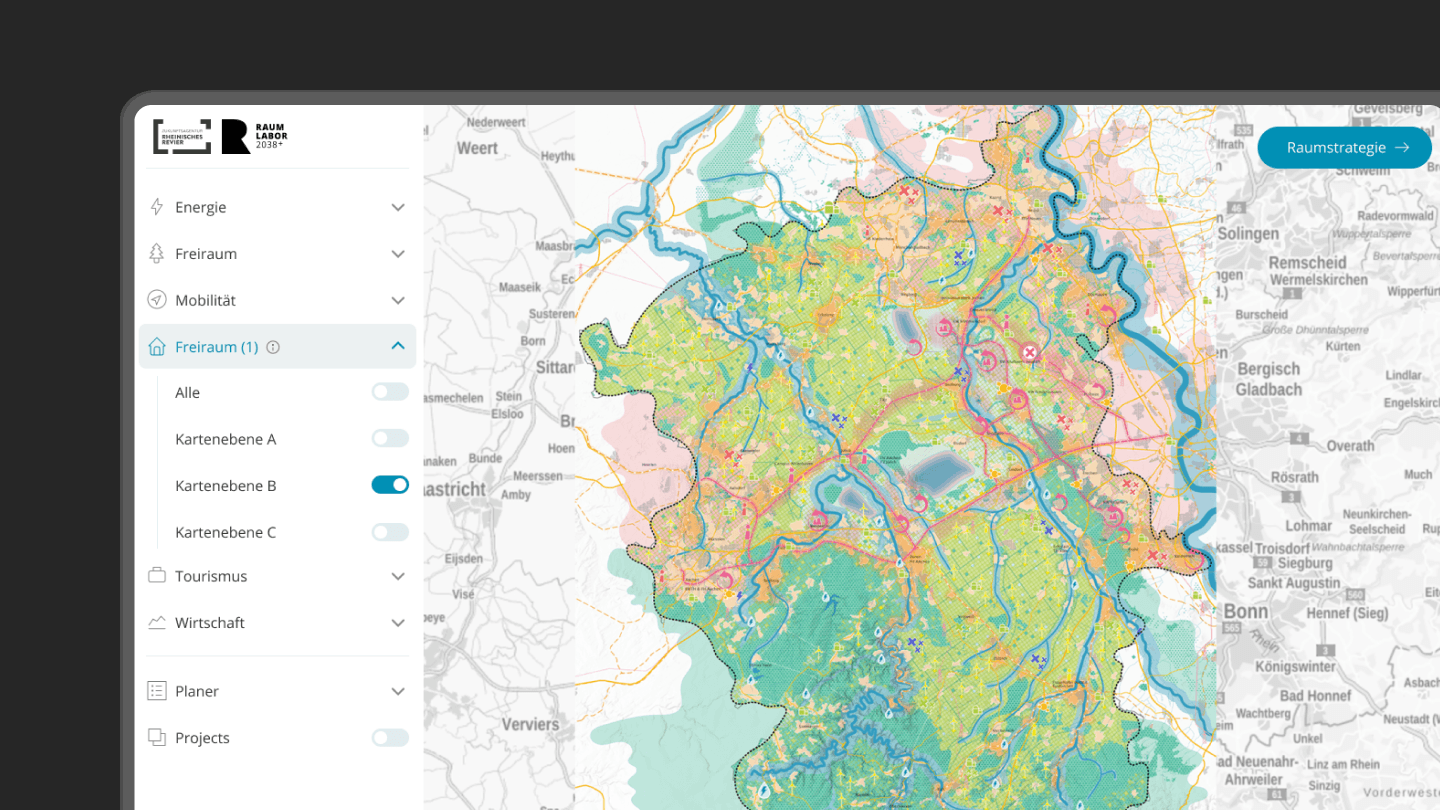Select the Wirtschaft menu label

210,622
